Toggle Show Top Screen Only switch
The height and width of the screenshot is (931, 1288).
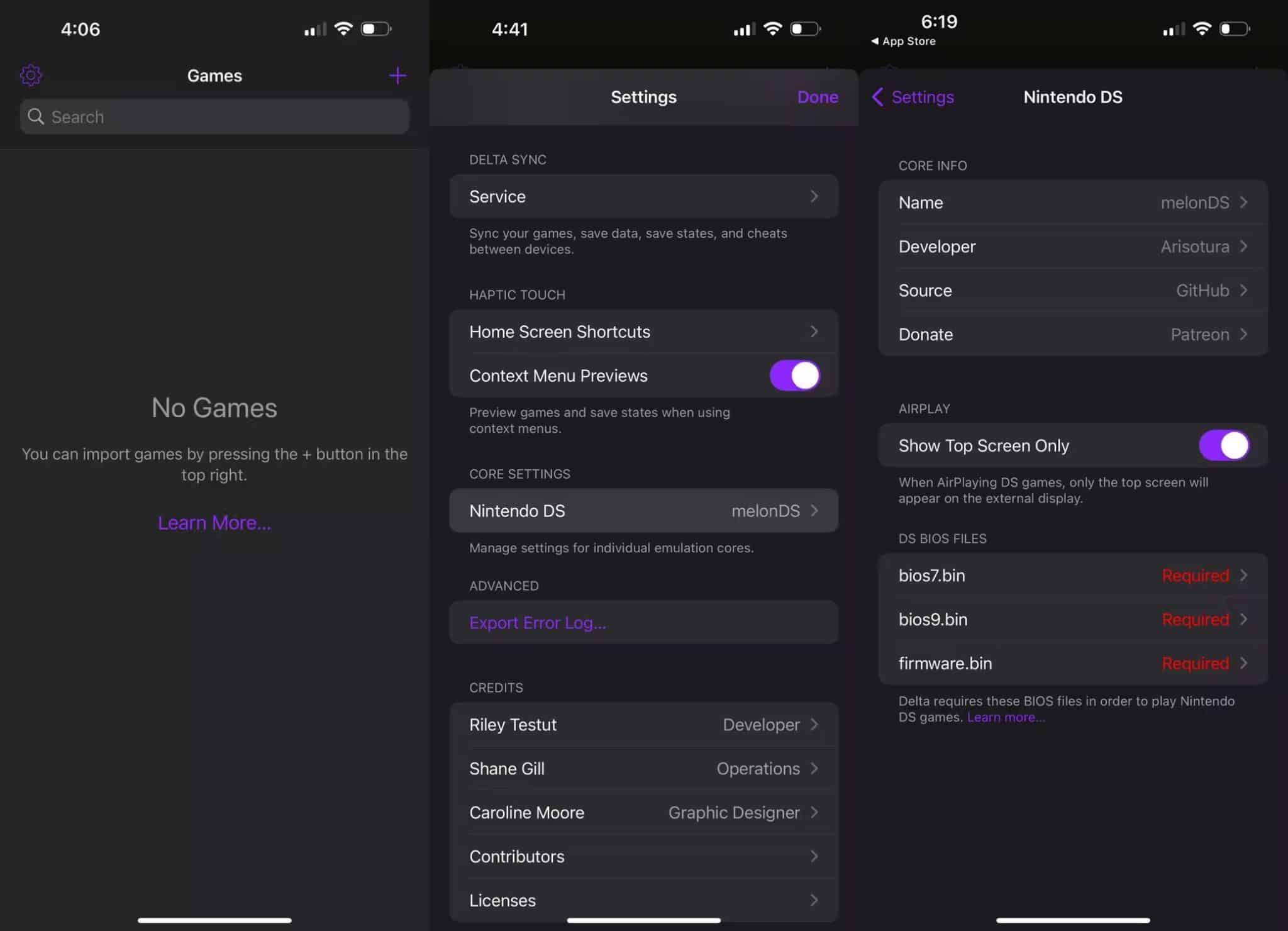coord(1224,445)
